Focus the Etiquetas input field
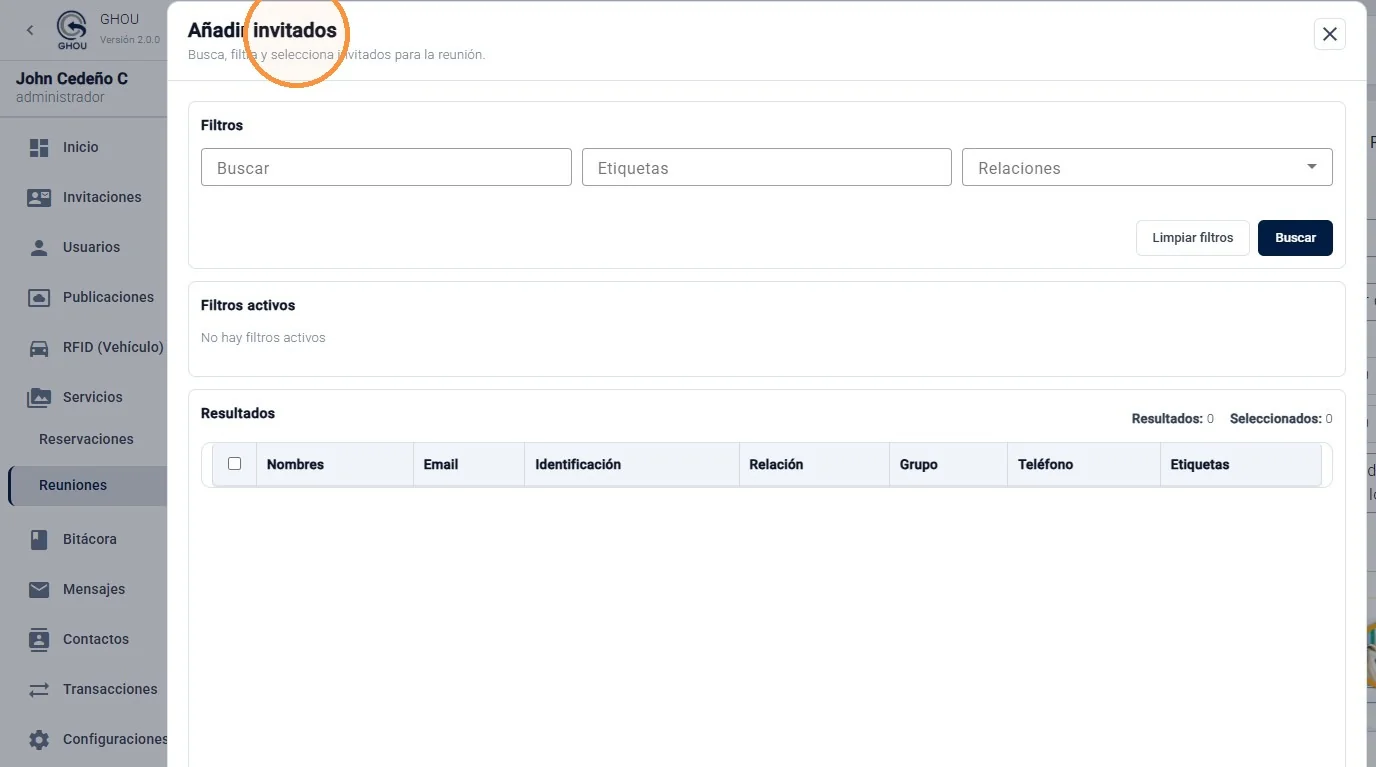This screenshot has width=1376, height=767. (x=767, y=167)
